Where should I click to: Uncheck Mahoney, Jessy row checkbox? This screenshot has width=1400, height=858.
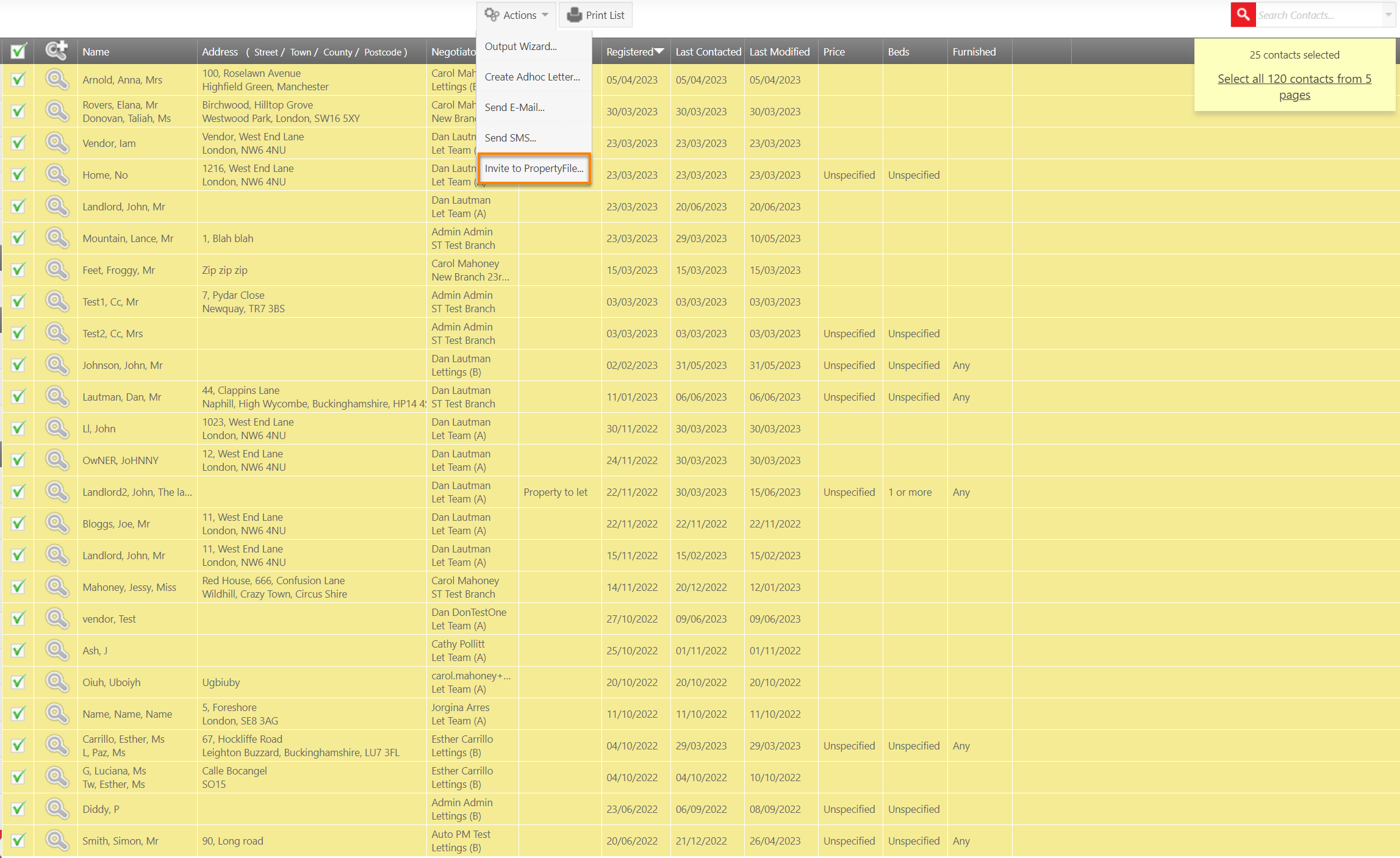18,587
